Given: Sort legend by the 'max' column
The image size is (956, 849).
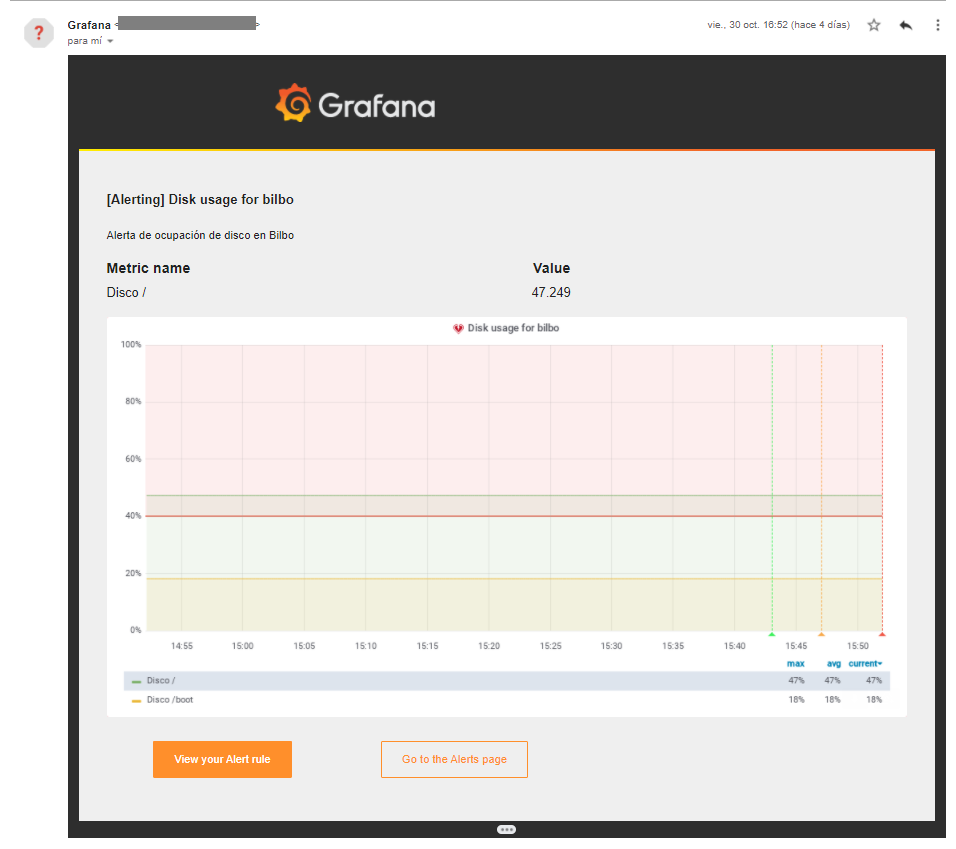Looking at the screenshot, I should pyautogui.click(x=796, y=664).
